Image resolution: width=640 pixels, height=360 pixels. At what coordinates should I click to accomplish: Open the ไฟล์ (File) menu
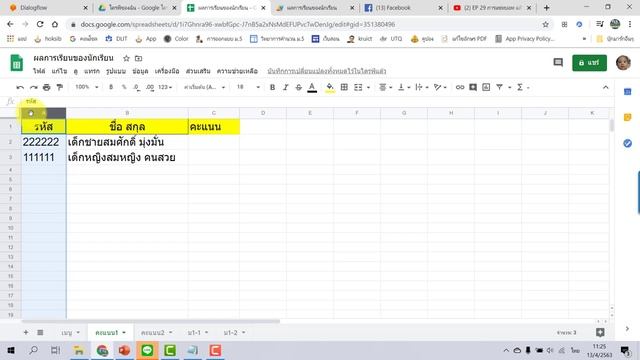[x=39, y=71]
